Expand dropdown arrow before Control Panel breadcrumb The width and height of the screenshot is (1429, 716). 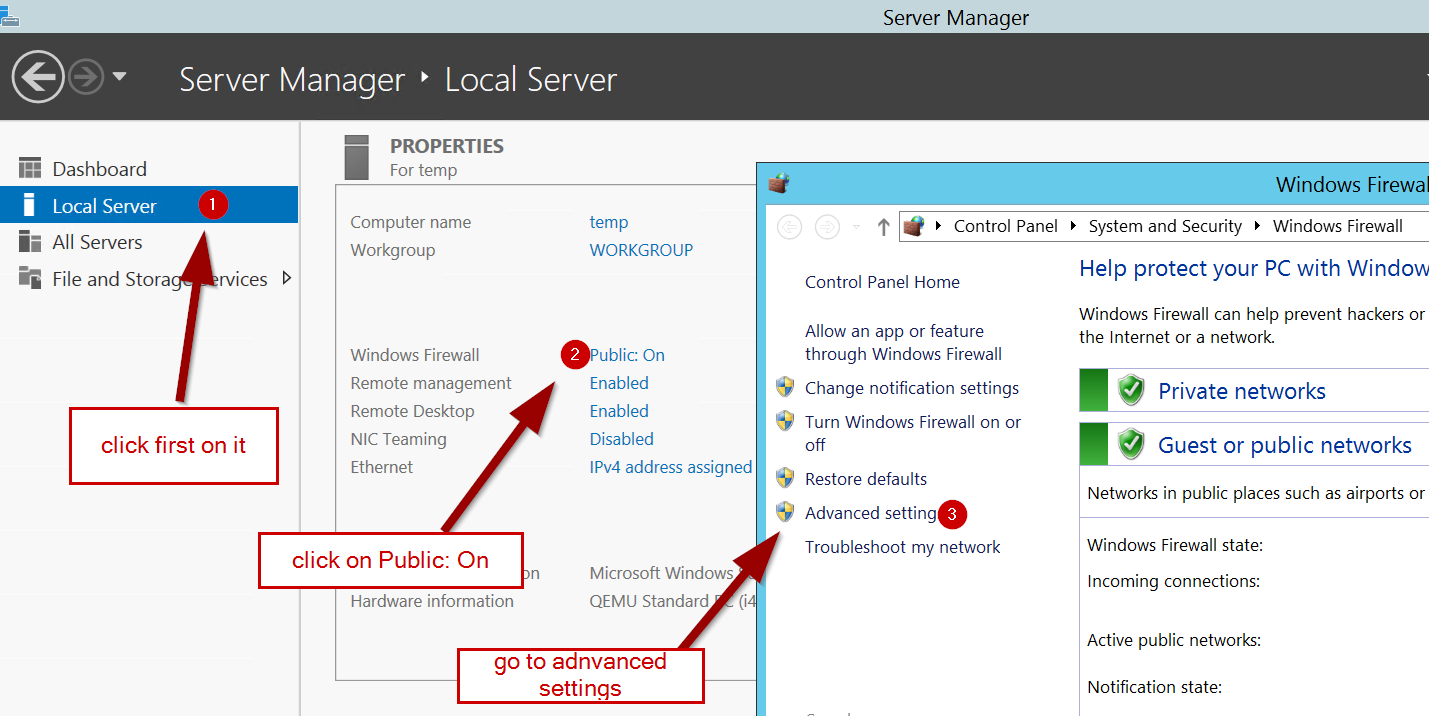click(x=939, y=226)
